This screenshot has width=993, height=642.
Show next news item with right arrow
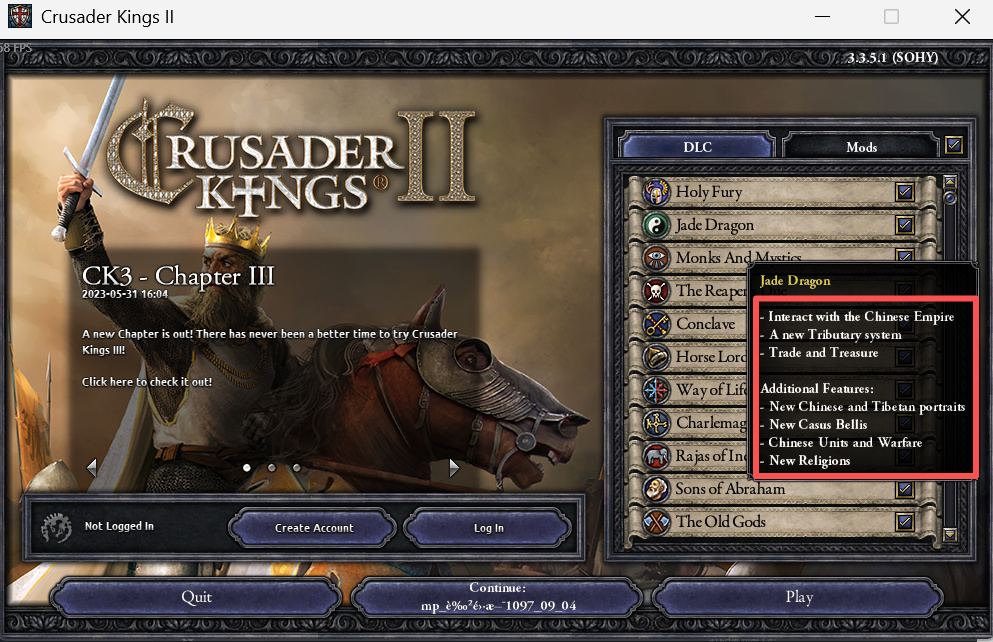454,468
